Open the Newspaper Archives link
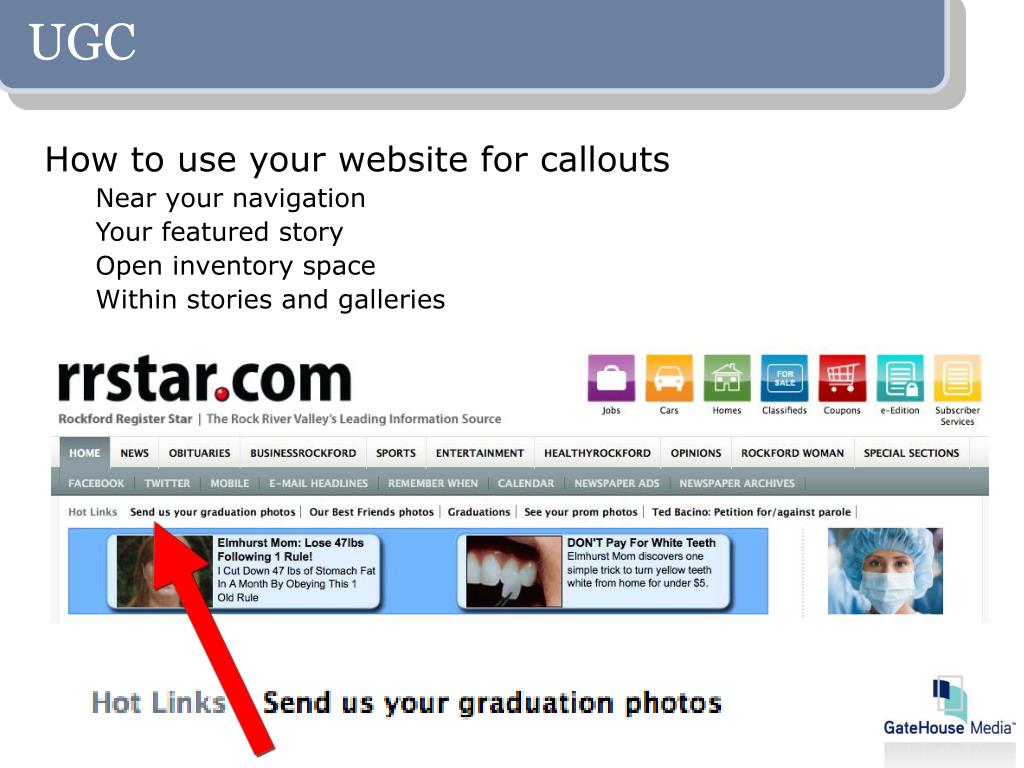 [x=737, y=483]
